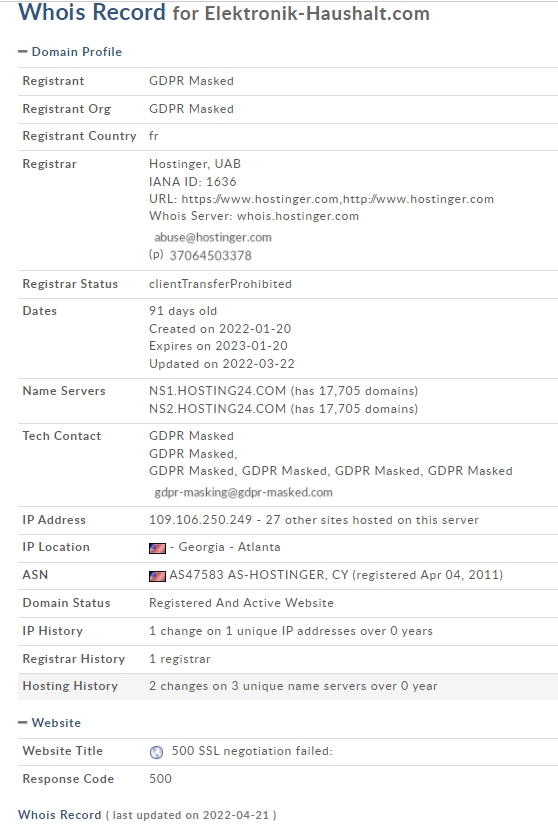Click 'Created on 2022-01-20'
558x828 pixels.
coord(220,328)
